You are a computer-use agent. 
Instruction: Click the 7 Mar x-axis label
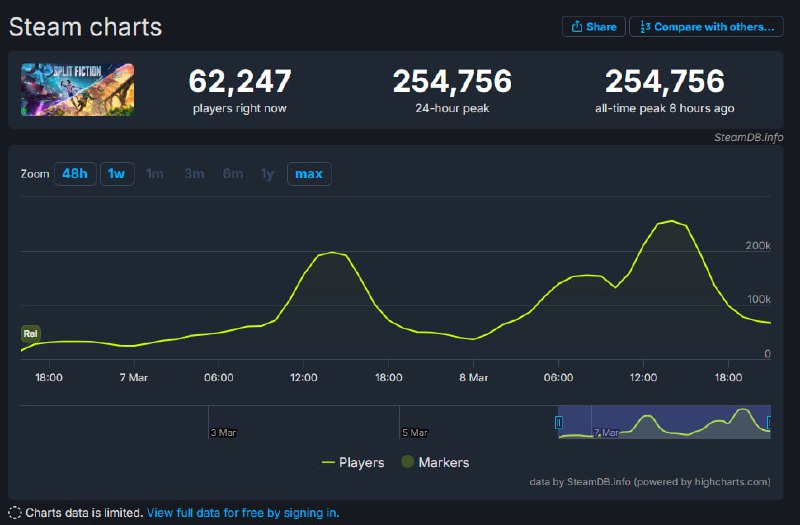[134, 378]
